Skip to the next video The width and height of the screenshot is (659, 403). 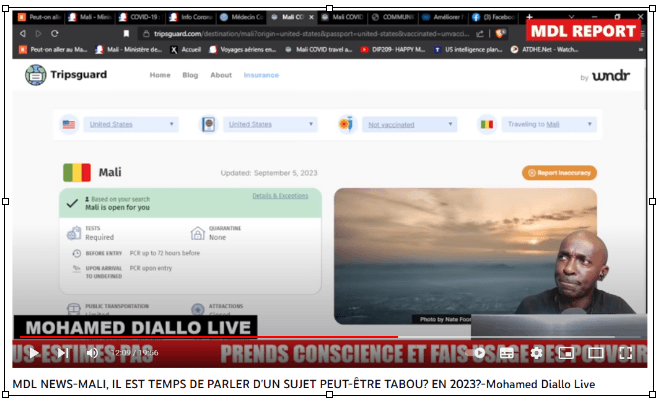point(63,353)
